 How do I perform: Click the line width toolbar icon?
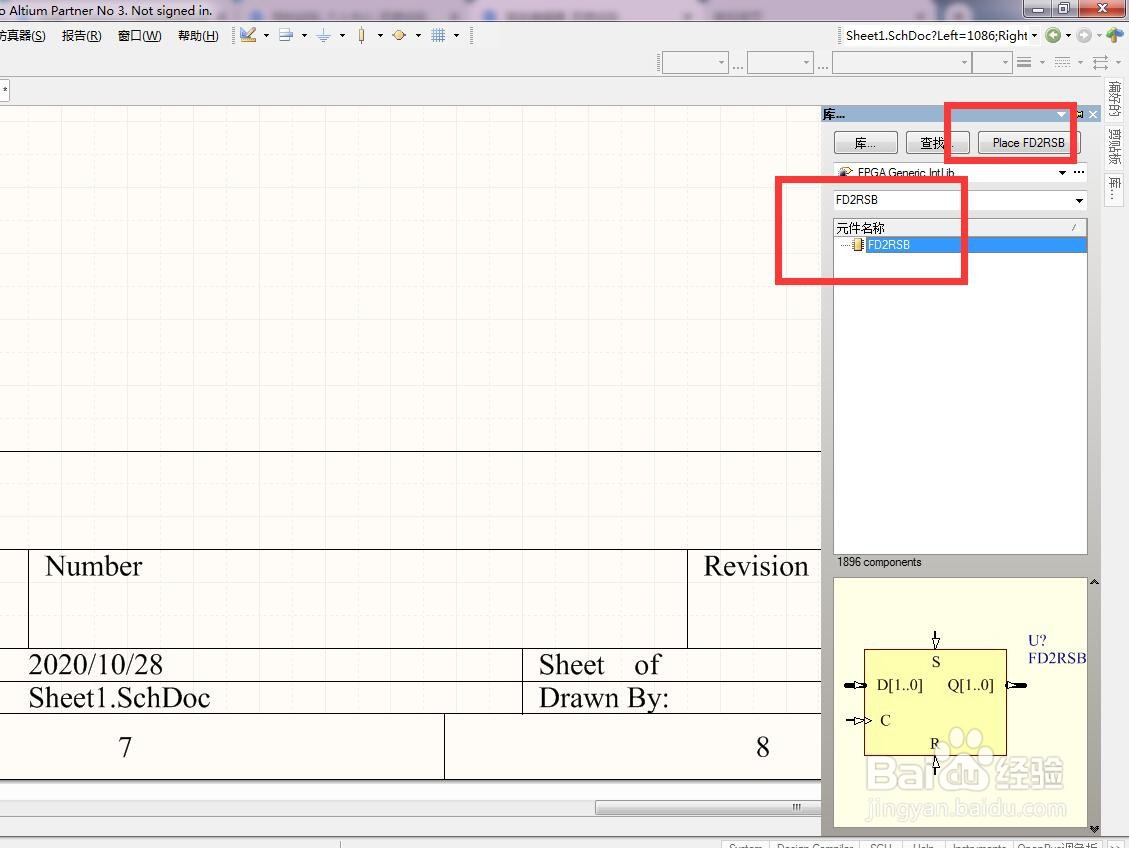click(1024, 63)
